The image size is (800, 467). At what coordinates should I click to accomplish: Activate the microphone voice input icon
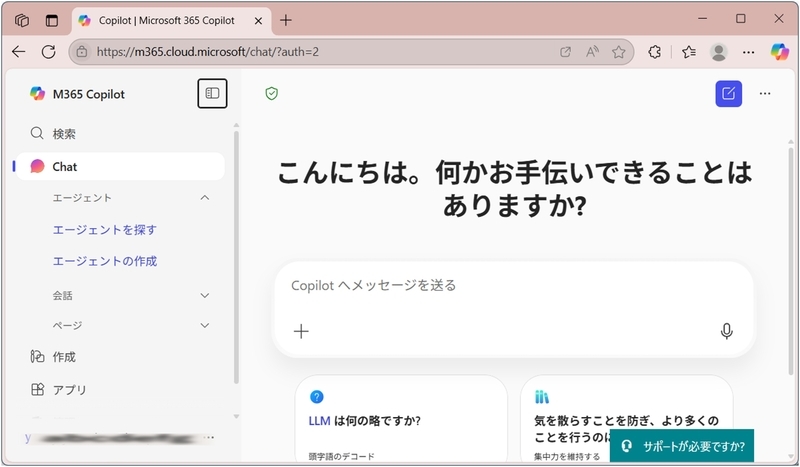point(727,331)
